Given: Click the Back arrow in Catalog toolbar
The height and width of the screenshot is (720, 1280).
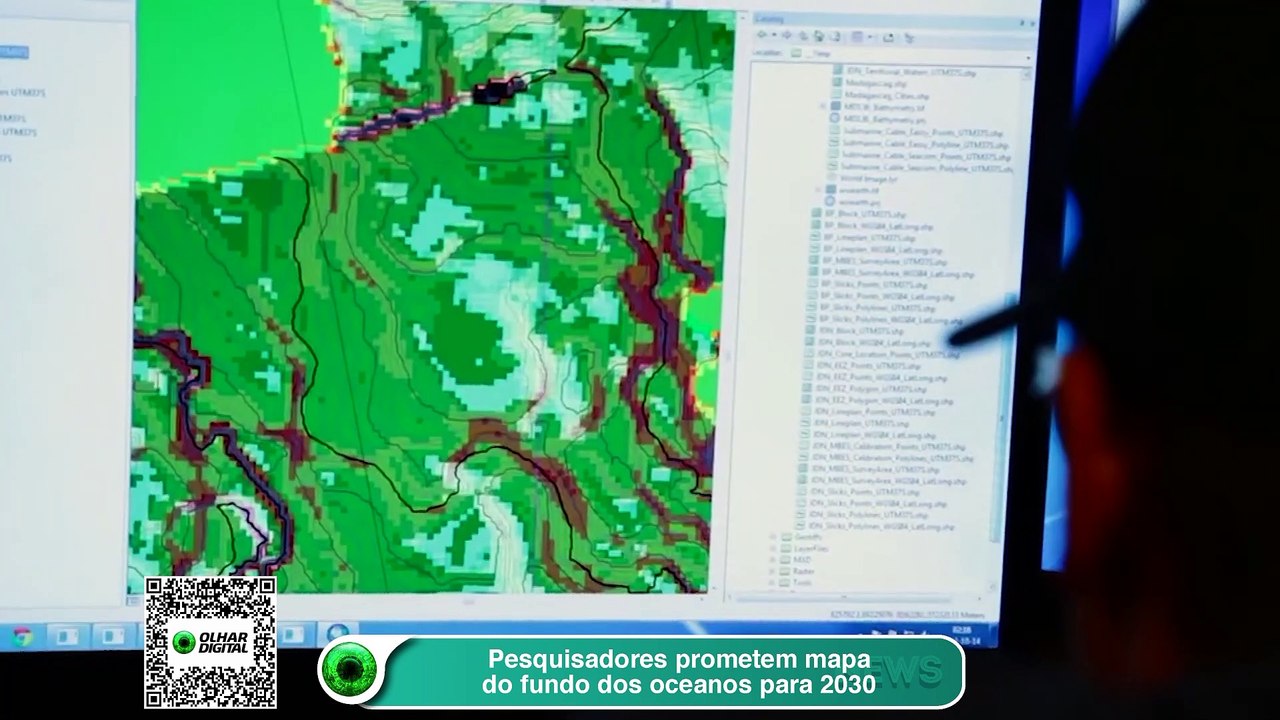Looking at the screenshot, I should point(763,36).
